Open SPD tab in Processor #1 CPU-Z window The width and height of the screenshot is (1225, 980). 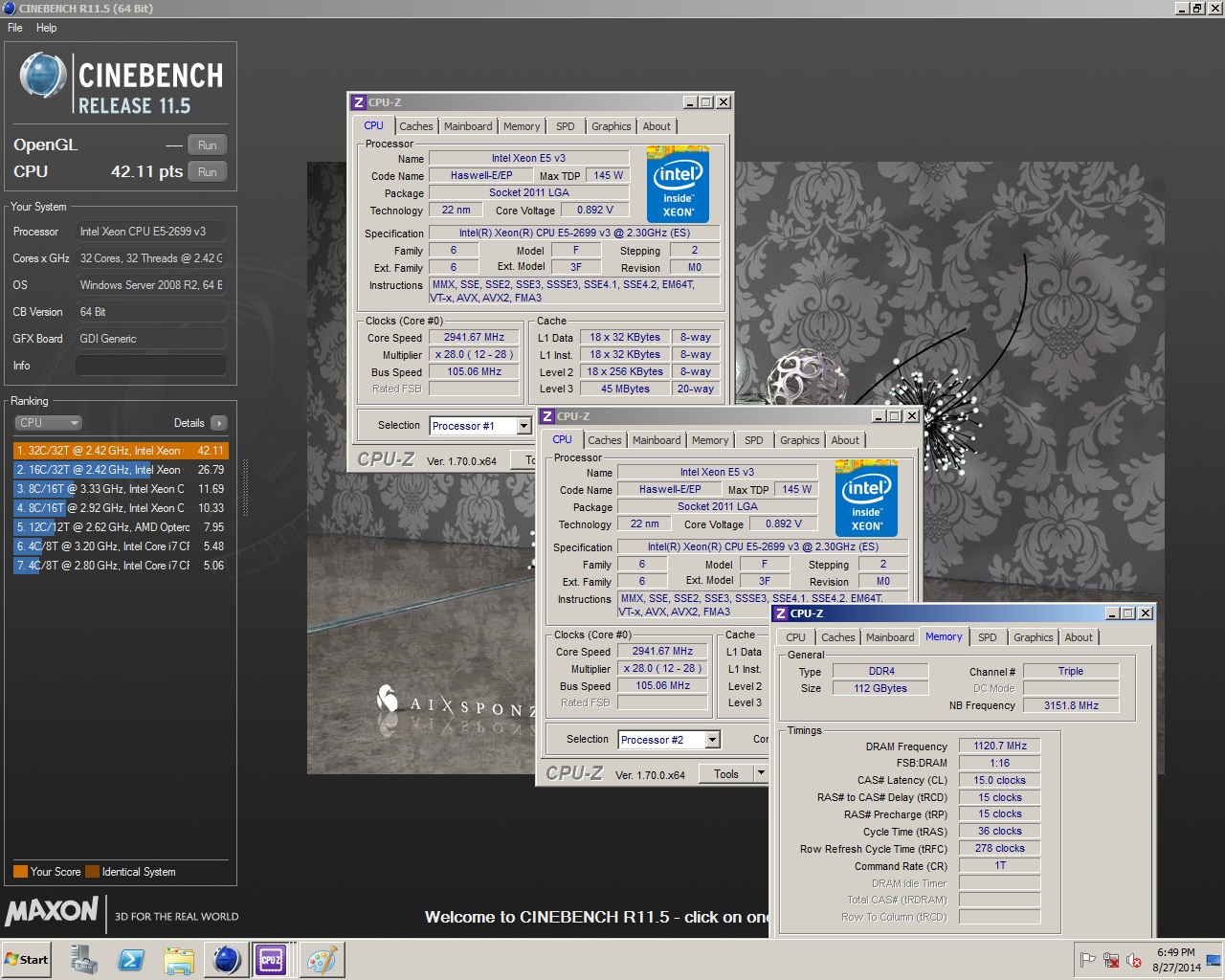[x=566, y=126]
